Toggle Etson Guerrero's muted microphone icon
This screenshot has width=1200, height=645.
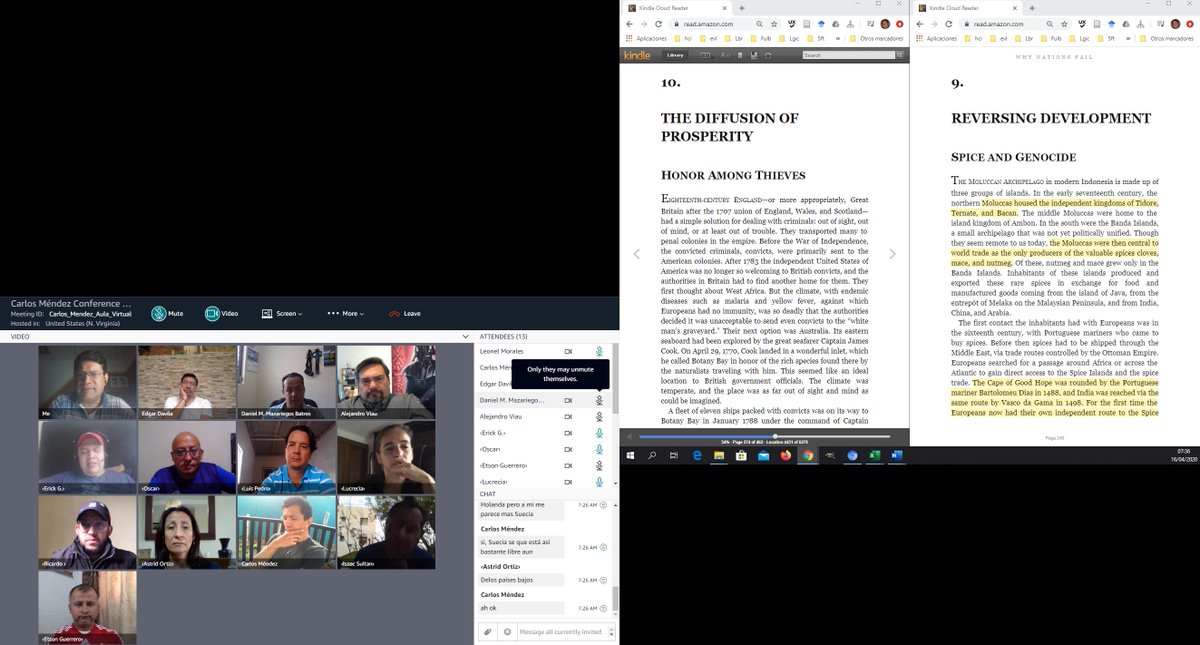point(599,465)
